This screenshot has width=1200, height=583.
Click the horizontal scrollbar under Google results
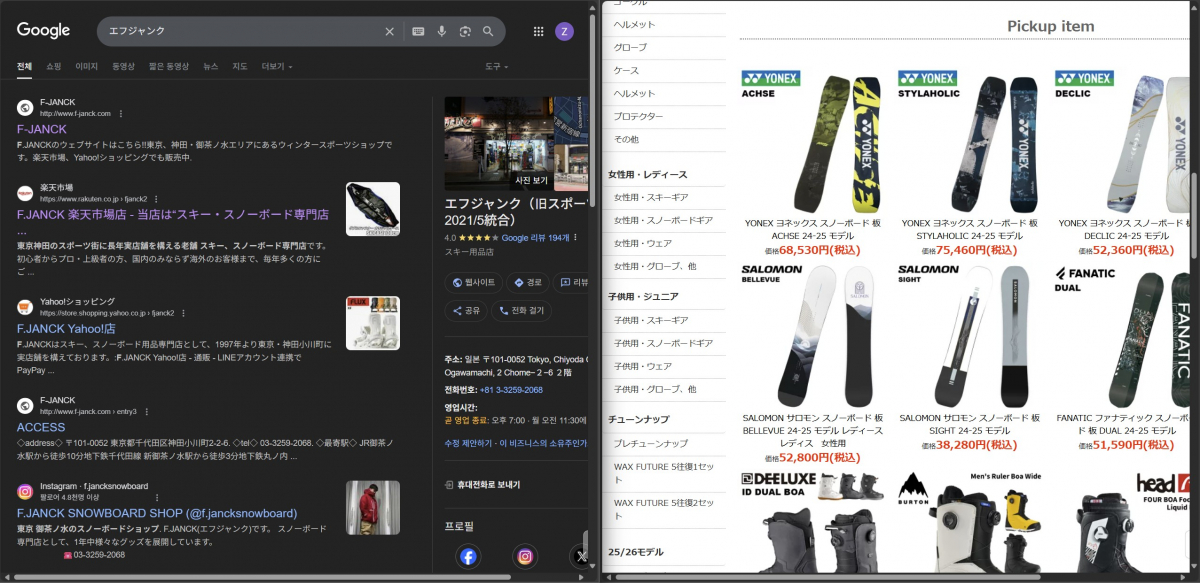click(x=260, y=577)
